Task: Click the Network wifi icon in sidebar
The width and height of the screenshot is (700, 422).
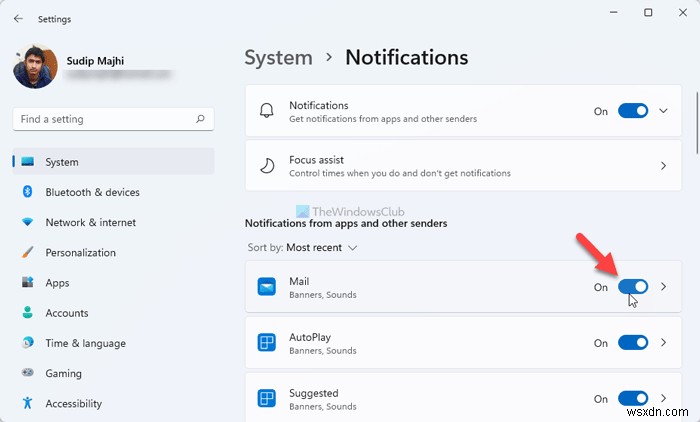Action: pyautogui.click(x=28, y=222)
